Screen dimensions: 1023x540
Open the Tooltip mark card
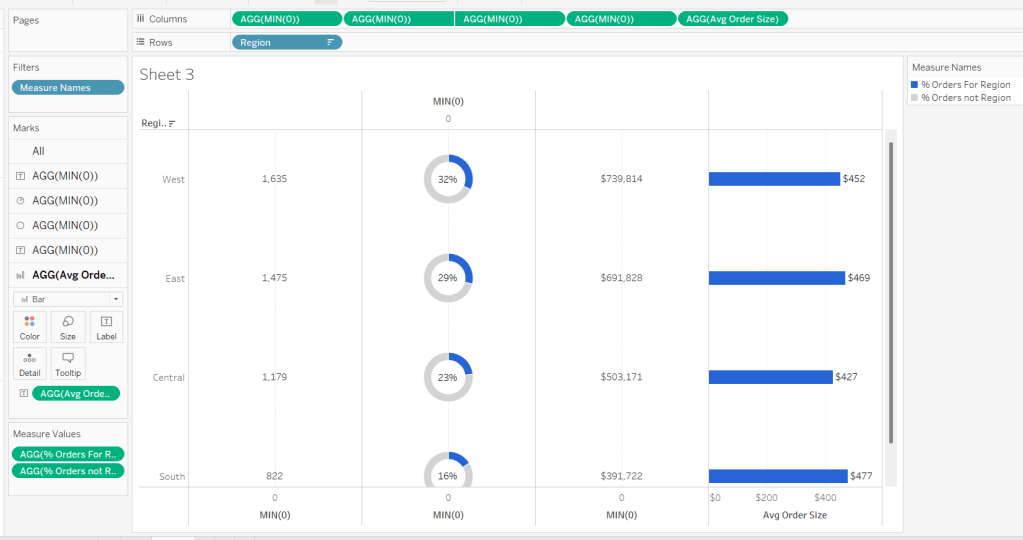click(68, 363)
